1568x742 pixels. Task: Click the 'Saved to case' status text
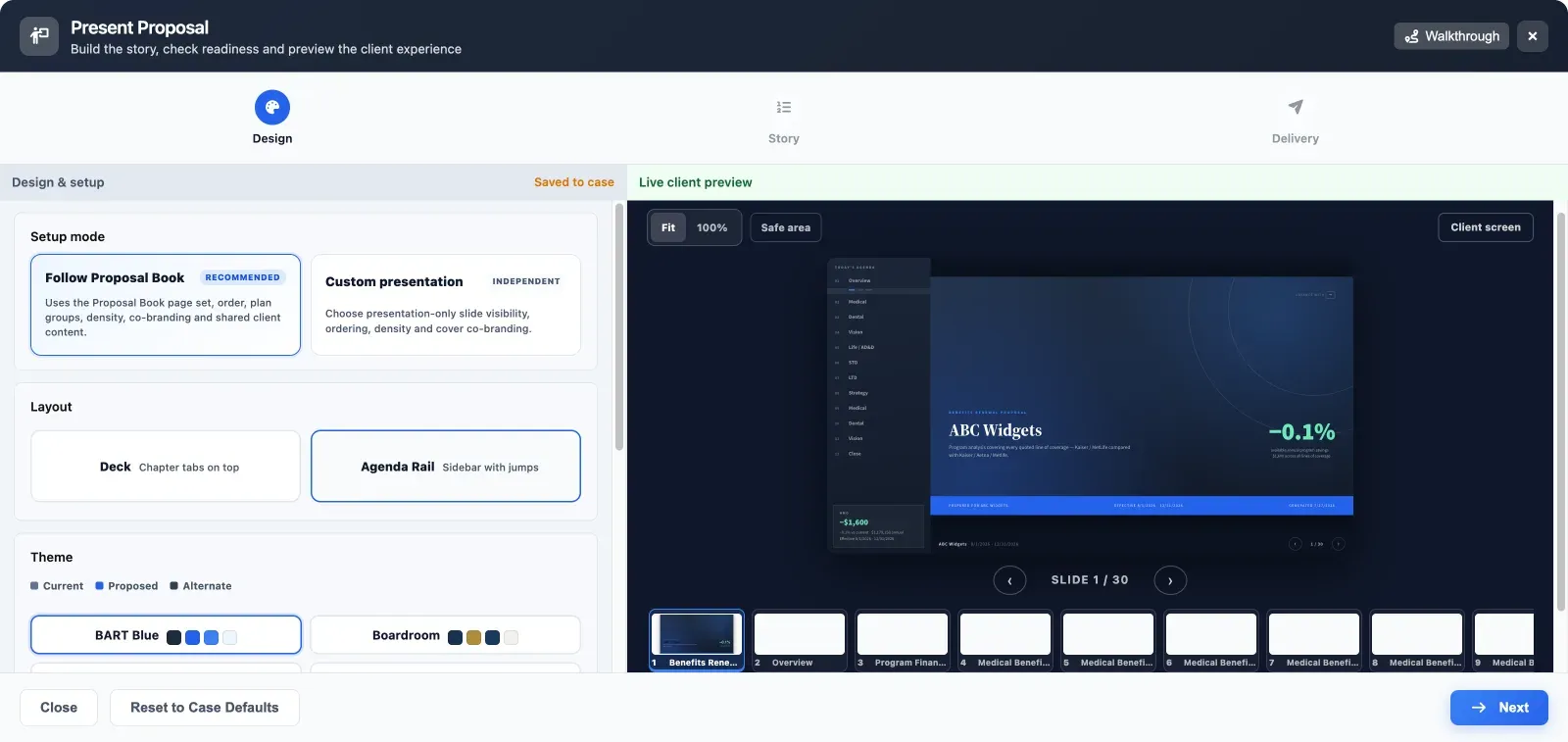(x=574, y=182)
